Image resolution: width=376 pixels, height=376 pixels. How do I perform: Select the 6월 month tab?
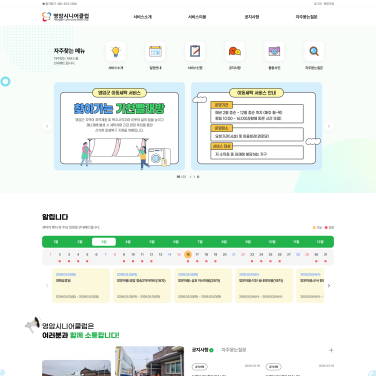tap(176, 242)
